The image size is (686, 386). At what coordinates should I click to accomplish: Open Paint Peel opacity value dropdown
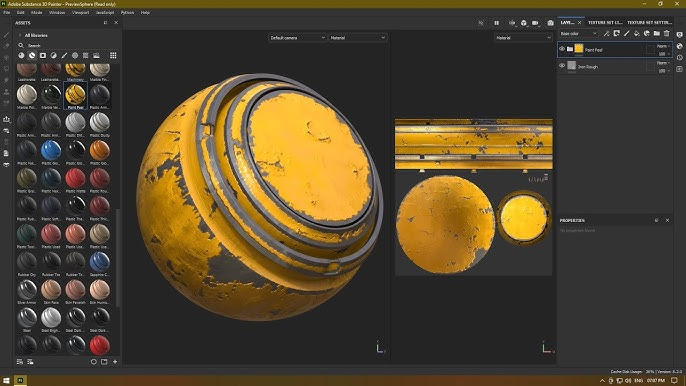coord(664,54)
